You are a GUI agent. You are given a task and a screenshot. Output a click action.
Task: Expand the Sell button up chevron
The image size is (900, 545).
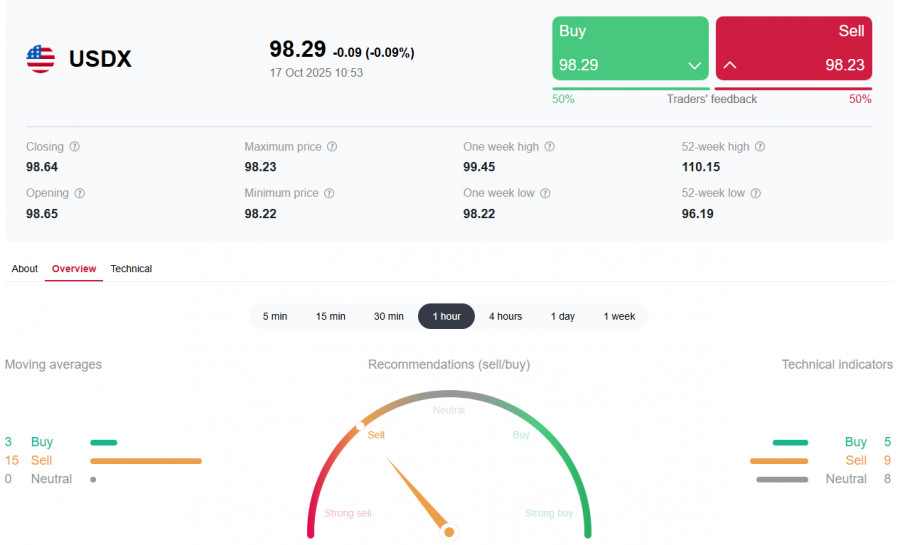(x=730, y=65)
